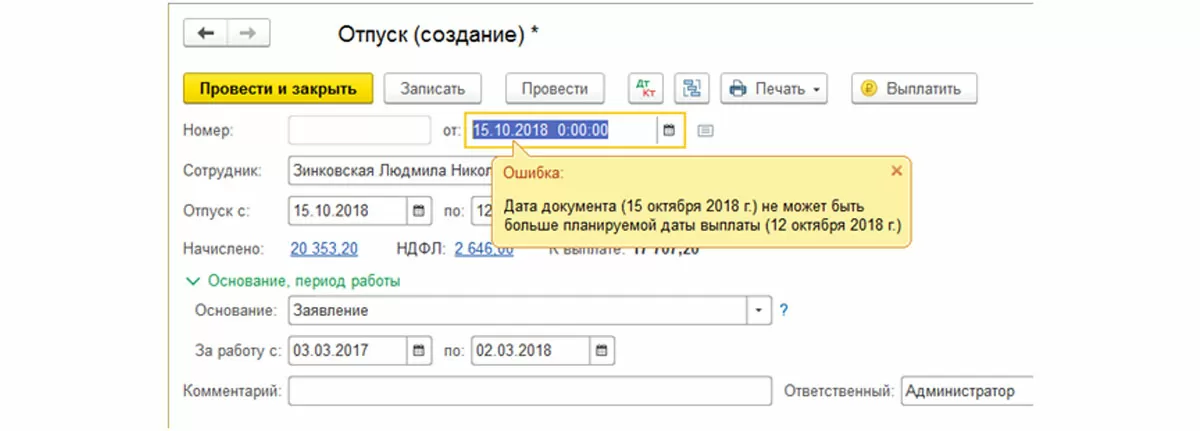The height and width of the screenshot is (431, 1200).
Task: Click the Провести button
Action: (555, 88)
